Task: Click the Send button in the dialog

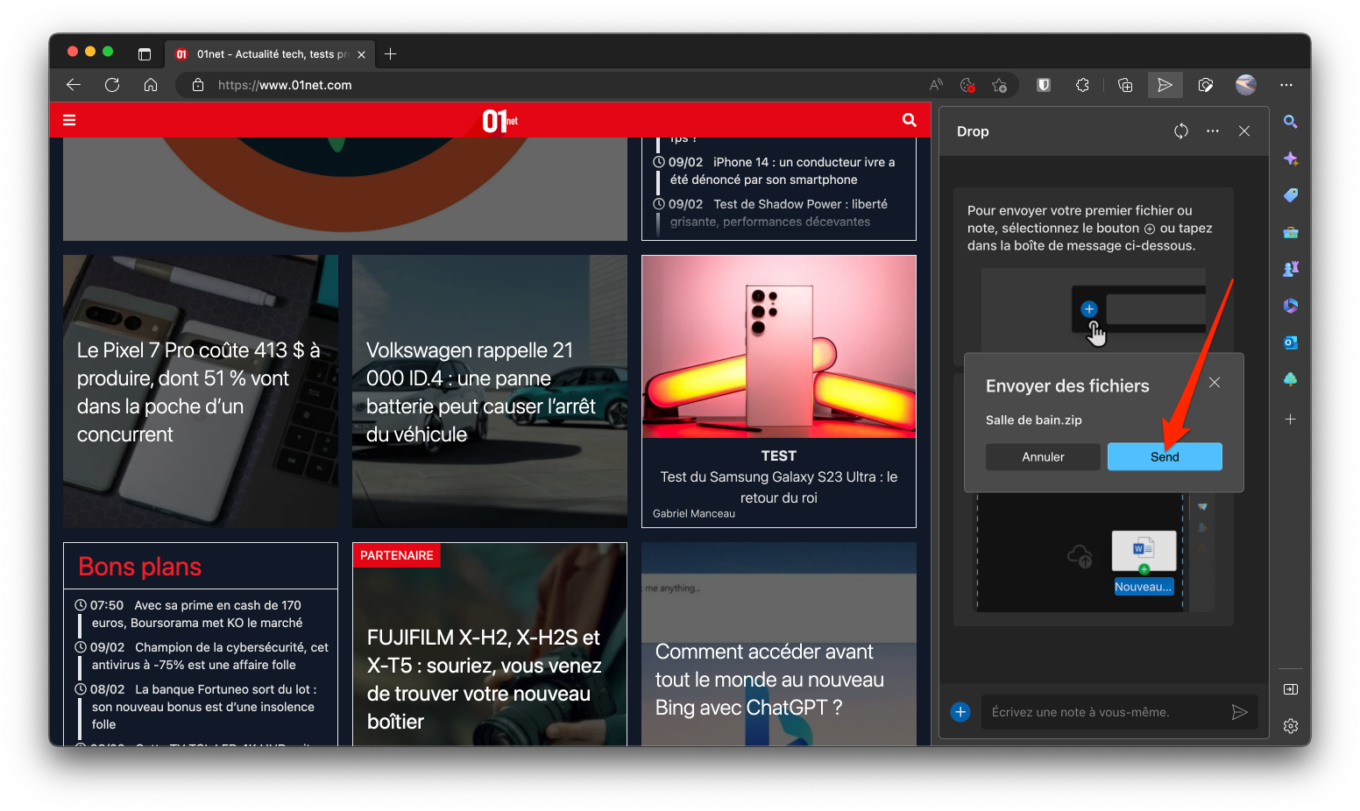Action: pyautogui.click(x=1164, y=457)
